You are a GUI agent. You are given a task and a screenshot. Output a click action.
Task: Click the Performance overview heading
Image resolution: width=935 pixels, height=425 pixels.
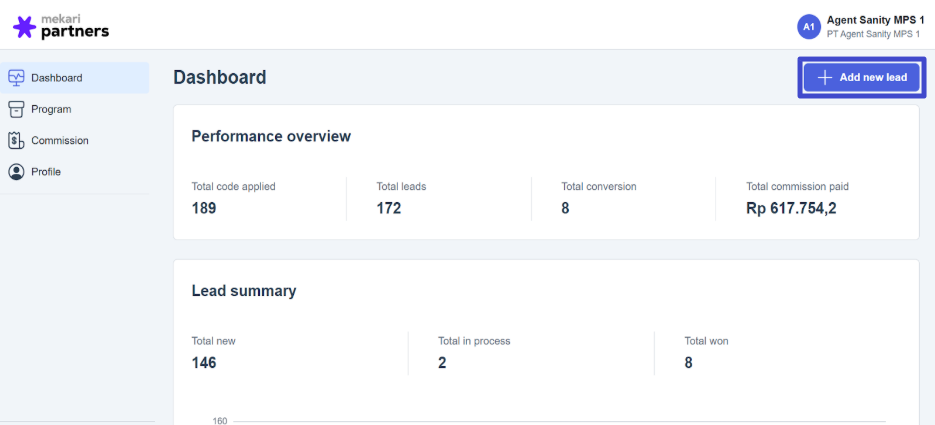click(x=271, y=136)
